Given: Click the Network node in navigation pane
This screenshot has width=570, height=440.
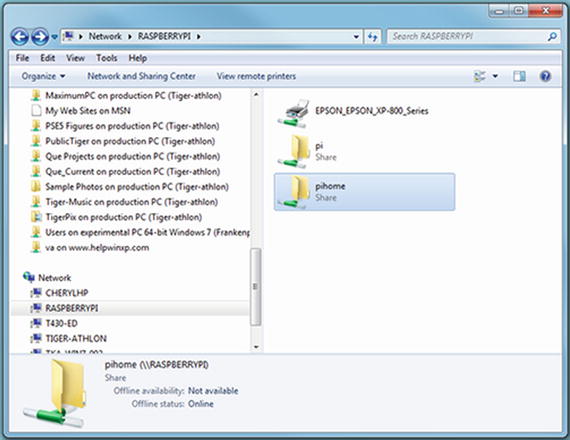Looking at the screenshot, I should [x=55, y=278].
